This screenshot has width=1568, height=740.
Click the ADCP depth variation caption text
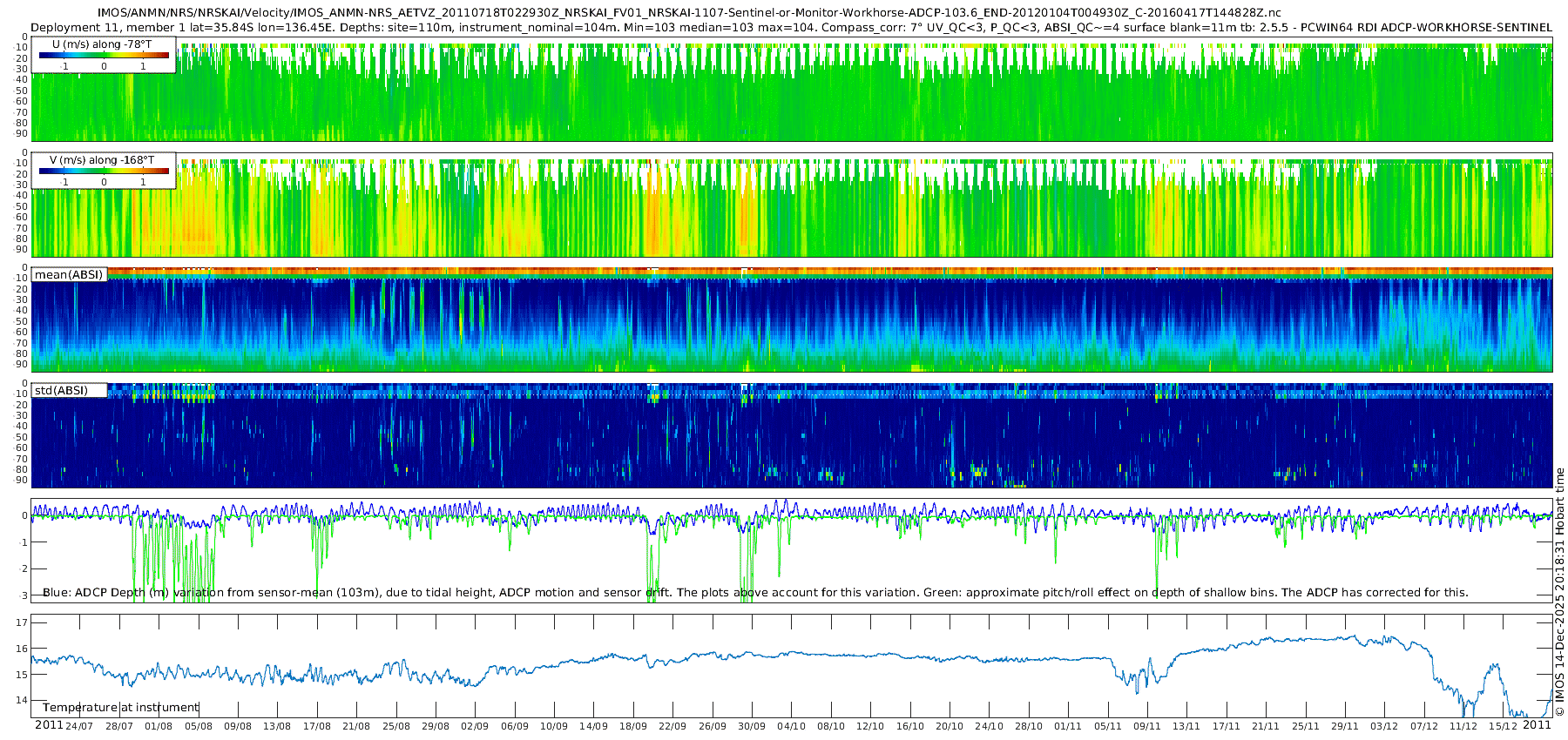click(755, 593)
